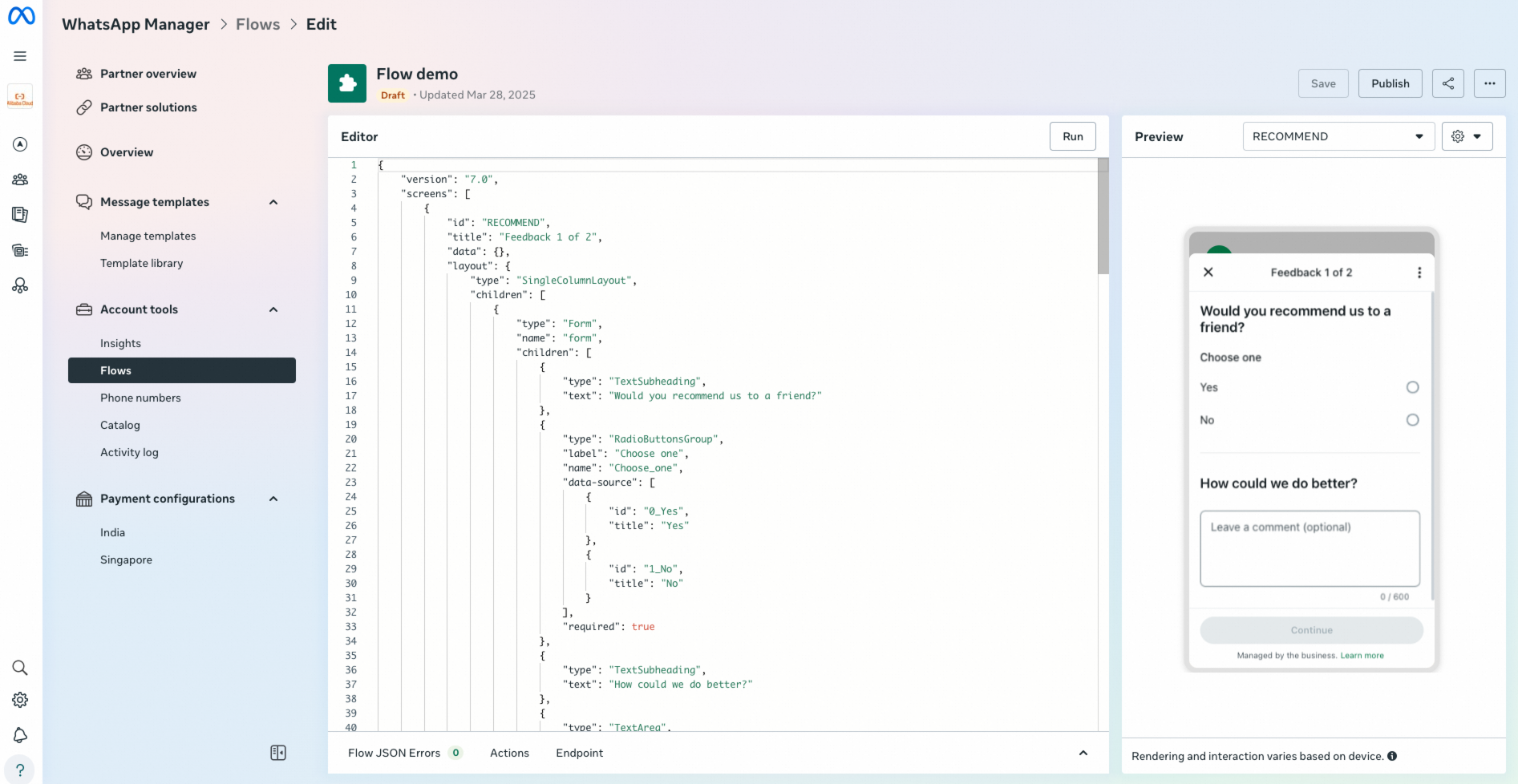Open the notifications bell icon
1518x784 pixels.
click(x=20, y=735)
